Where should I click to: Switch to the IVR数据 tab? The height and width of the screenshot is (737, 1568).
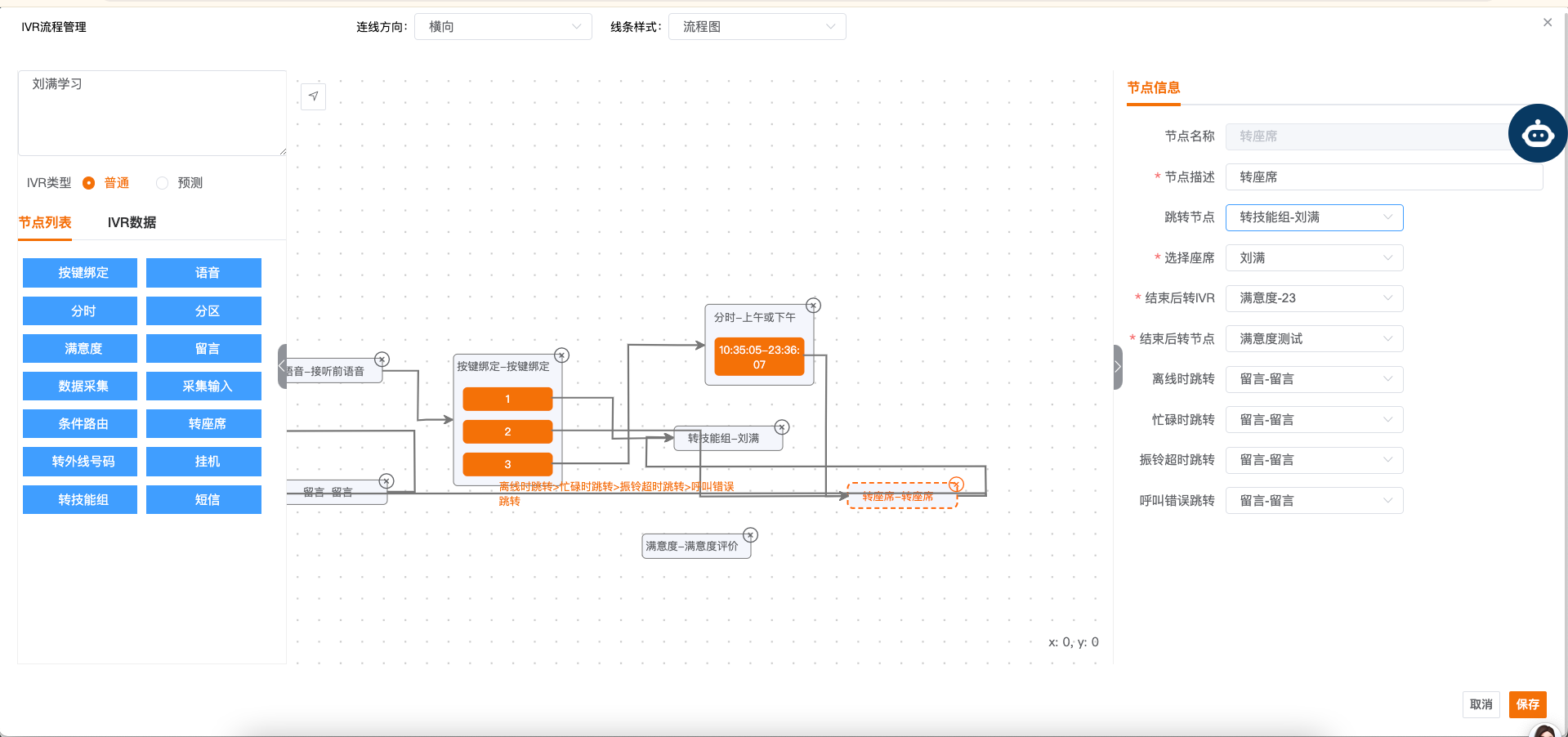132,222
